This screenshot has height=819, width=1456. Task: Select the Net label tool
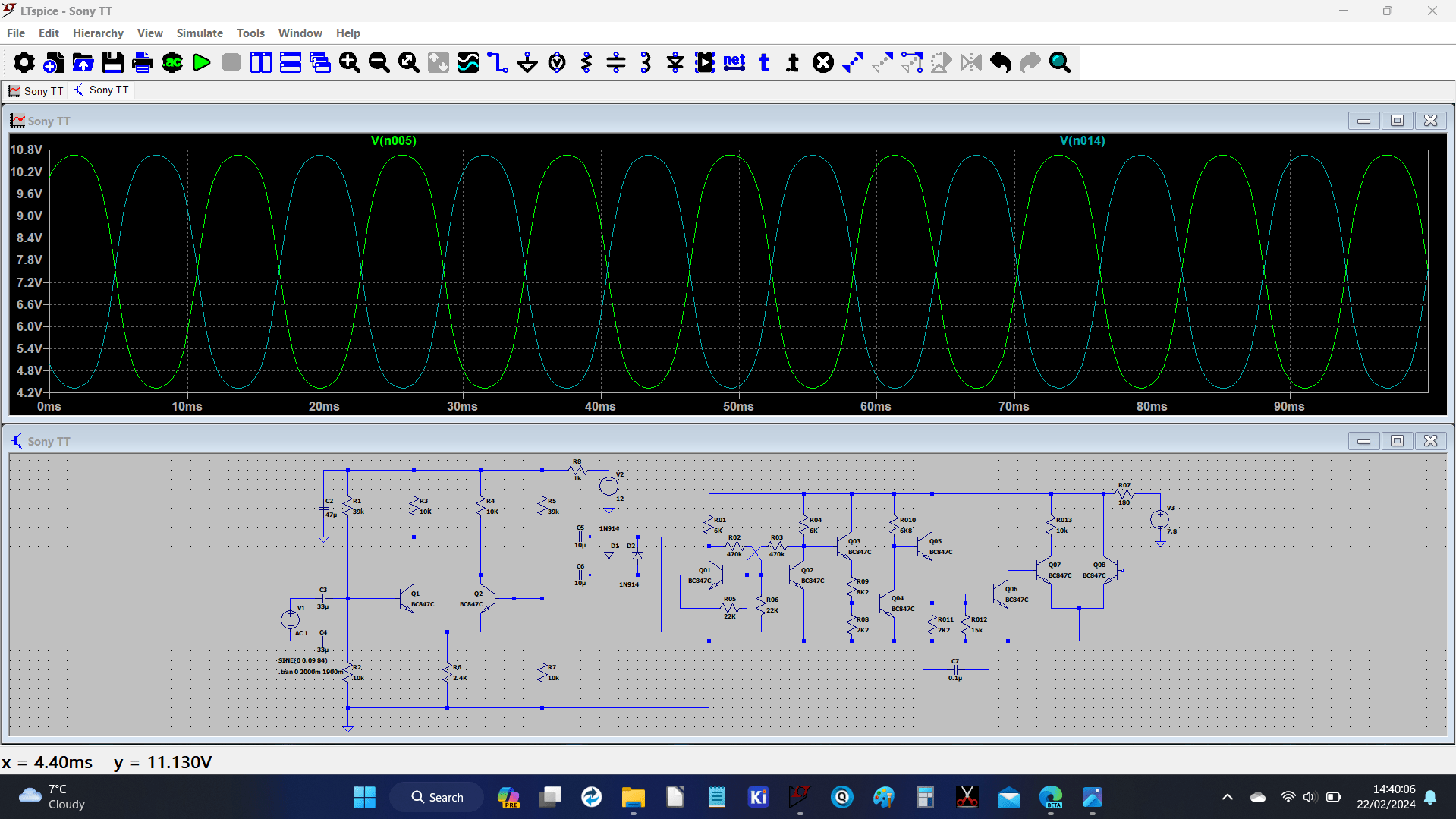coord(734,62)
